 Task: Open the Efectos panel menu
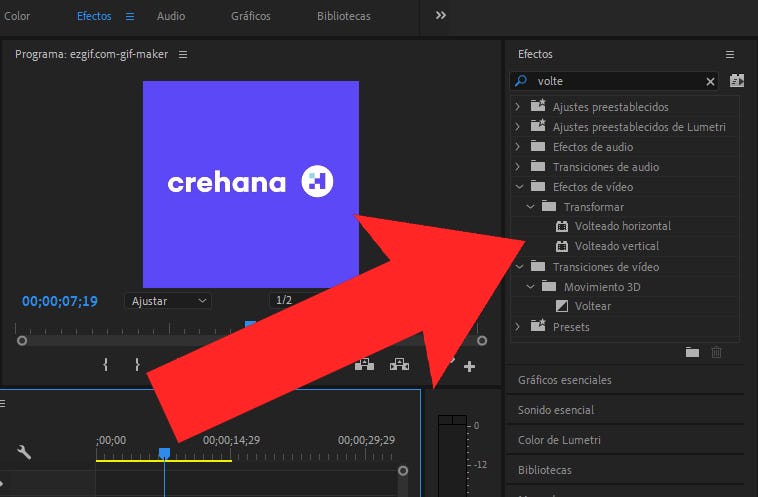730,54
